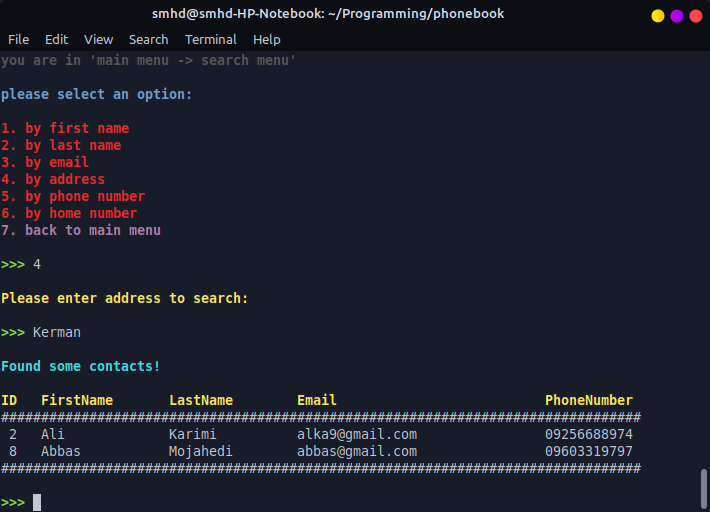Click email 'abbas@gmail.com'

[x=357, y=451]
